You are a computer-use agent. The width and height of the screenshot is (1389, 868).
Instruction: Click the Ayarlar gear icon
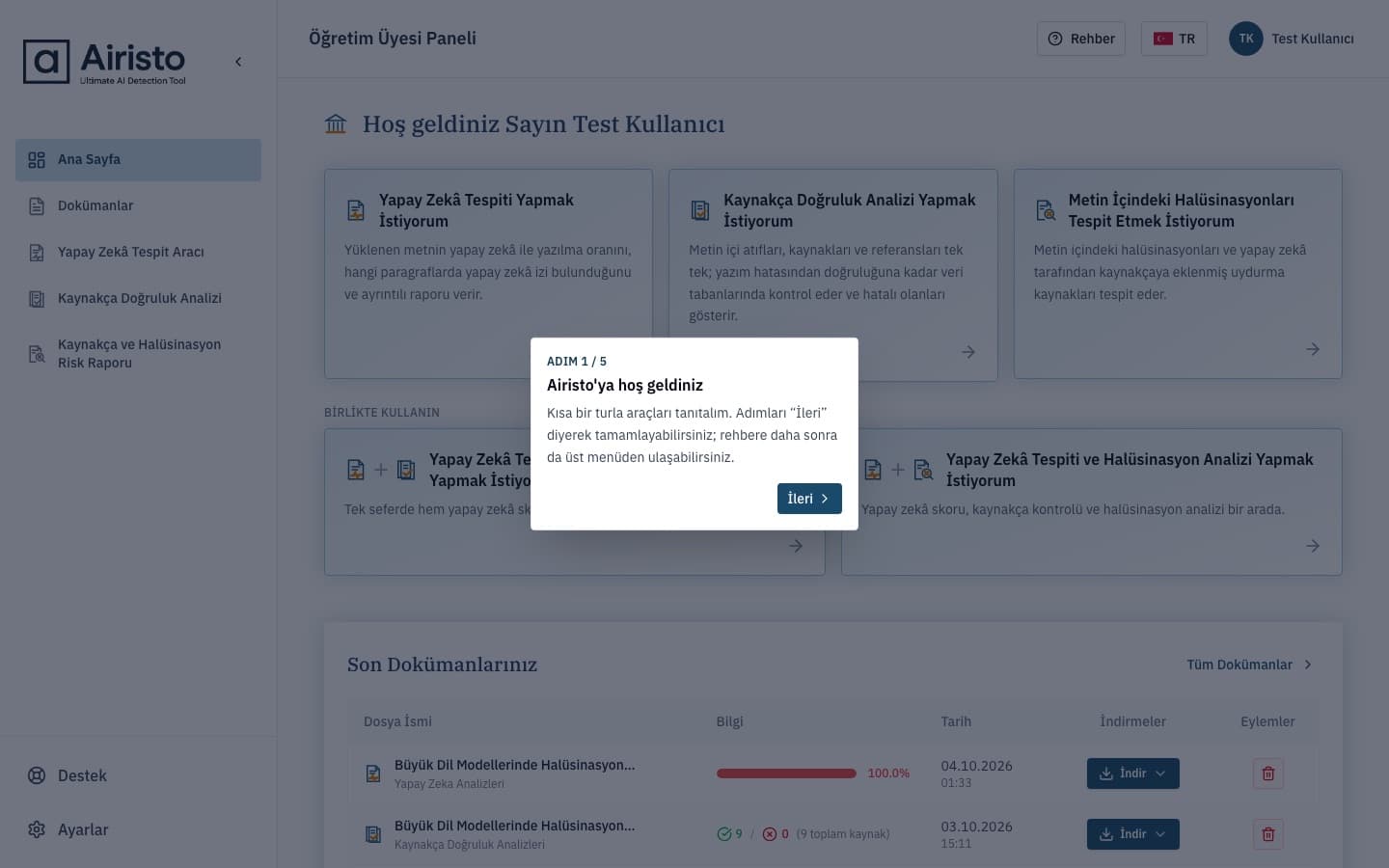[x=37, y=829]
